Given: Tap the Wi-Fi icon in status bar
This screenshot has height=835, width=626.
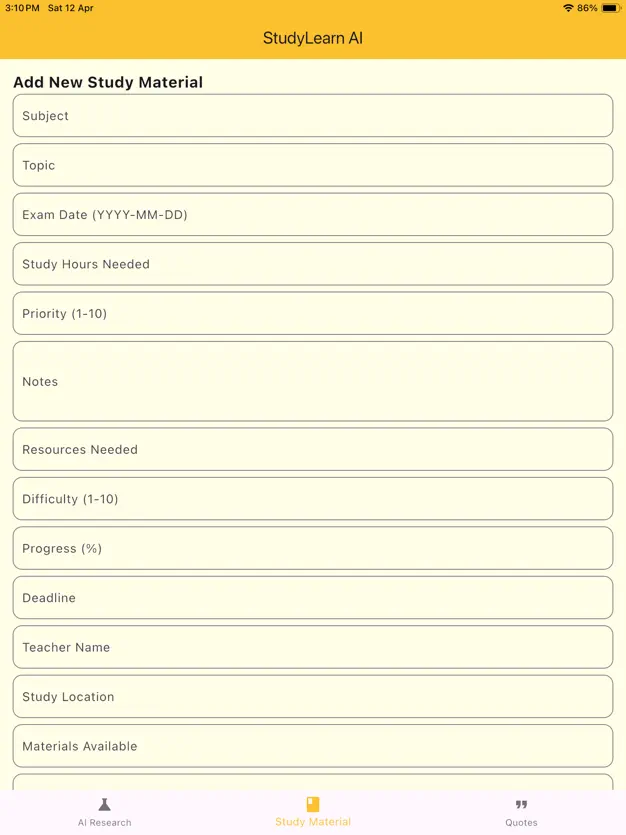Looking at the screenshot, I should point(568,8).
